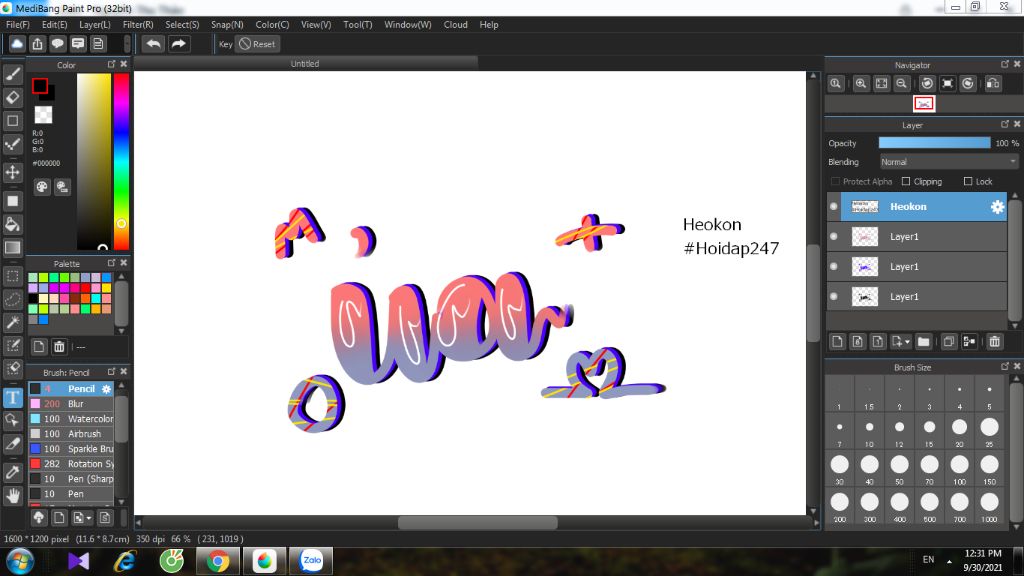Undock the Palette panel
The width and height of the screenshot is (1024, 576).
point(112,263)
